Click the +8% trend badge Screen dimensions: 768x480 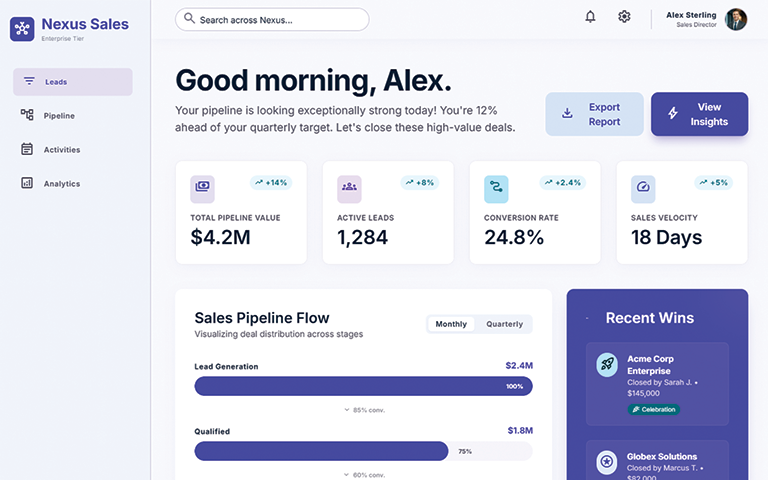pyautogui.click(x=420, y=183)
